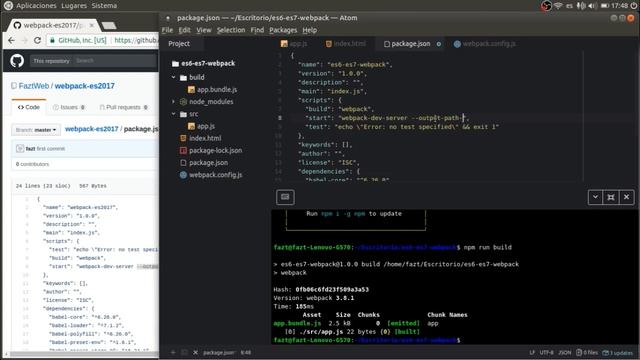The height and width of the screenshot is (360, 640).
Task: Hide the terminal panel with the chevron button
Action: 595,197
